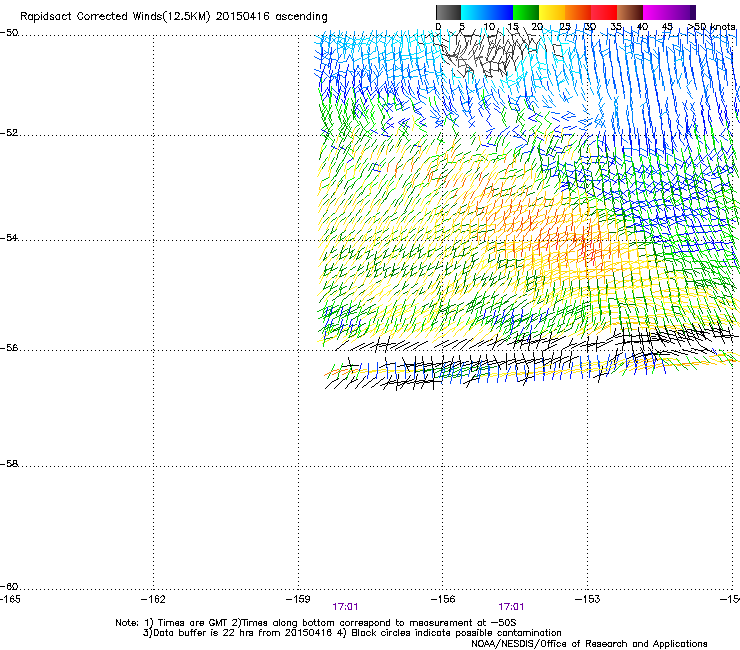This screenshot has width=740, height=650.
Task: Click the '-162' longitude axis label
Action: pos(153,599)
